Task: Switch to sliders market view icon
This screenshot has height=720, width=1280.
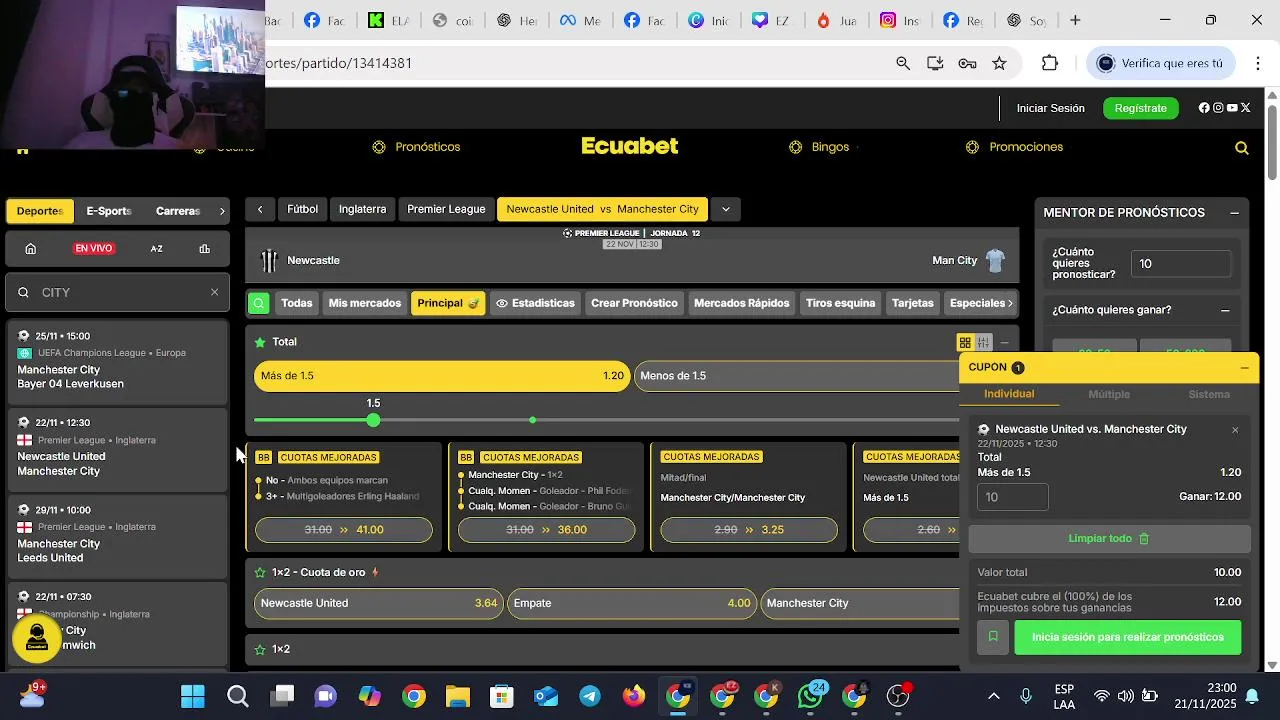Action: tap(984, 342)
